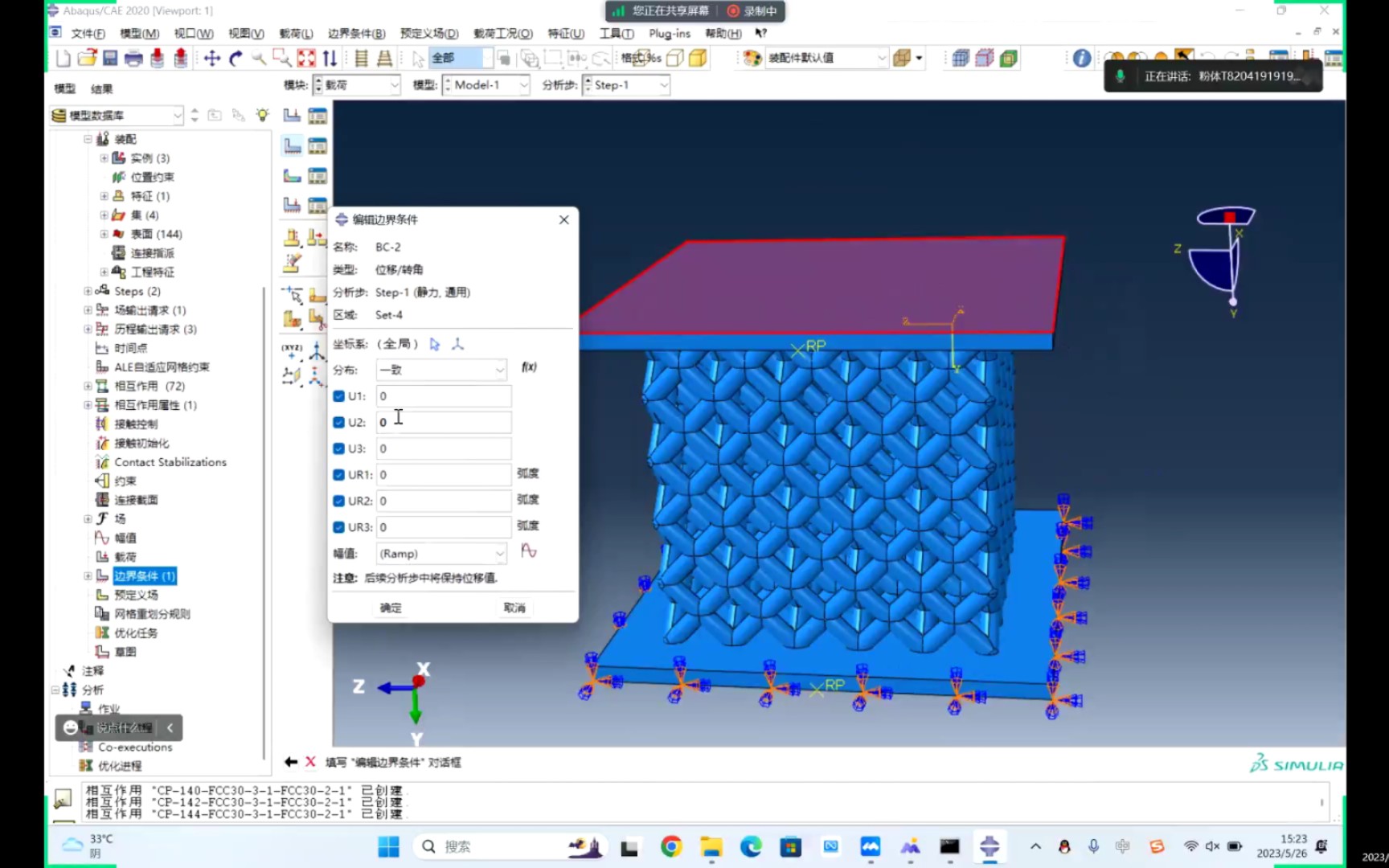
Task: Click the light bulb icon above model tree
Action: (262, 115)
